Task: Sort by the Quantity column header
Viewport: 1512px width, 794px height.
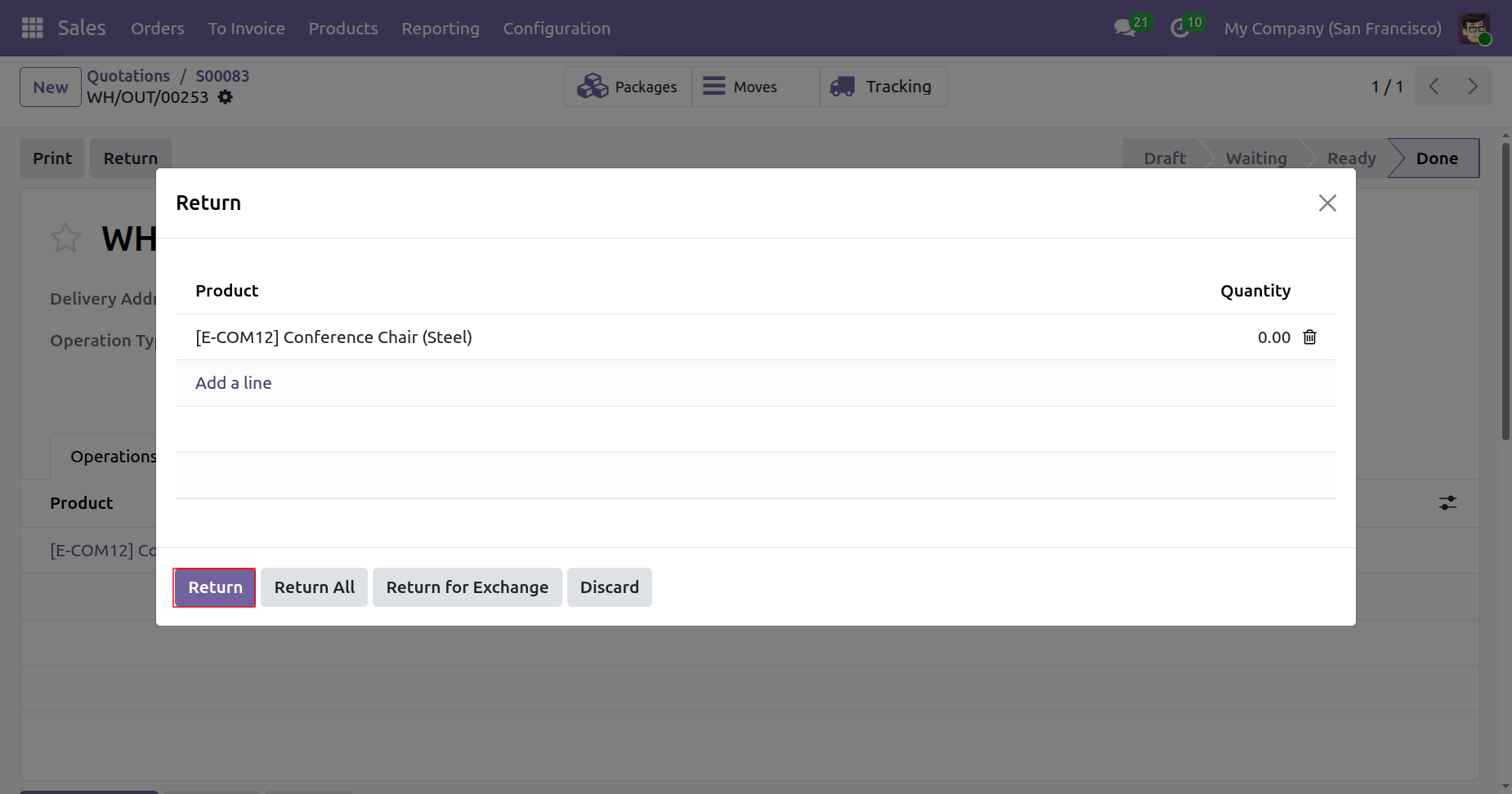Action: (x=1255, y=291)
